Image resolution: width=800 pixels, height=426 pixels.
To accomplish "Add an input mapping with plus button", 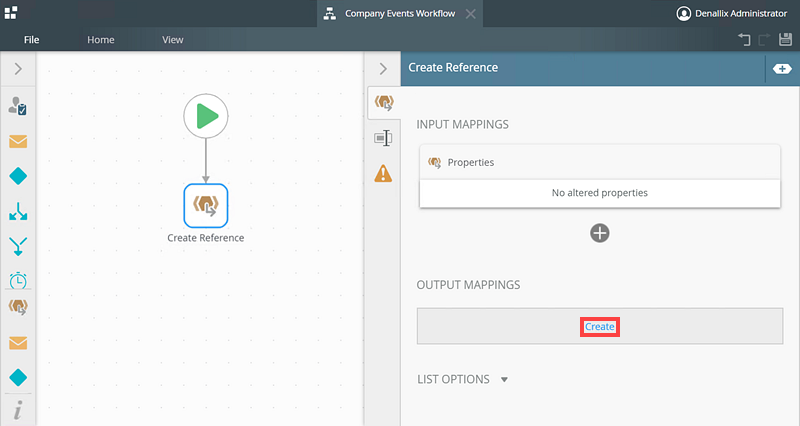I will [599, 233].
